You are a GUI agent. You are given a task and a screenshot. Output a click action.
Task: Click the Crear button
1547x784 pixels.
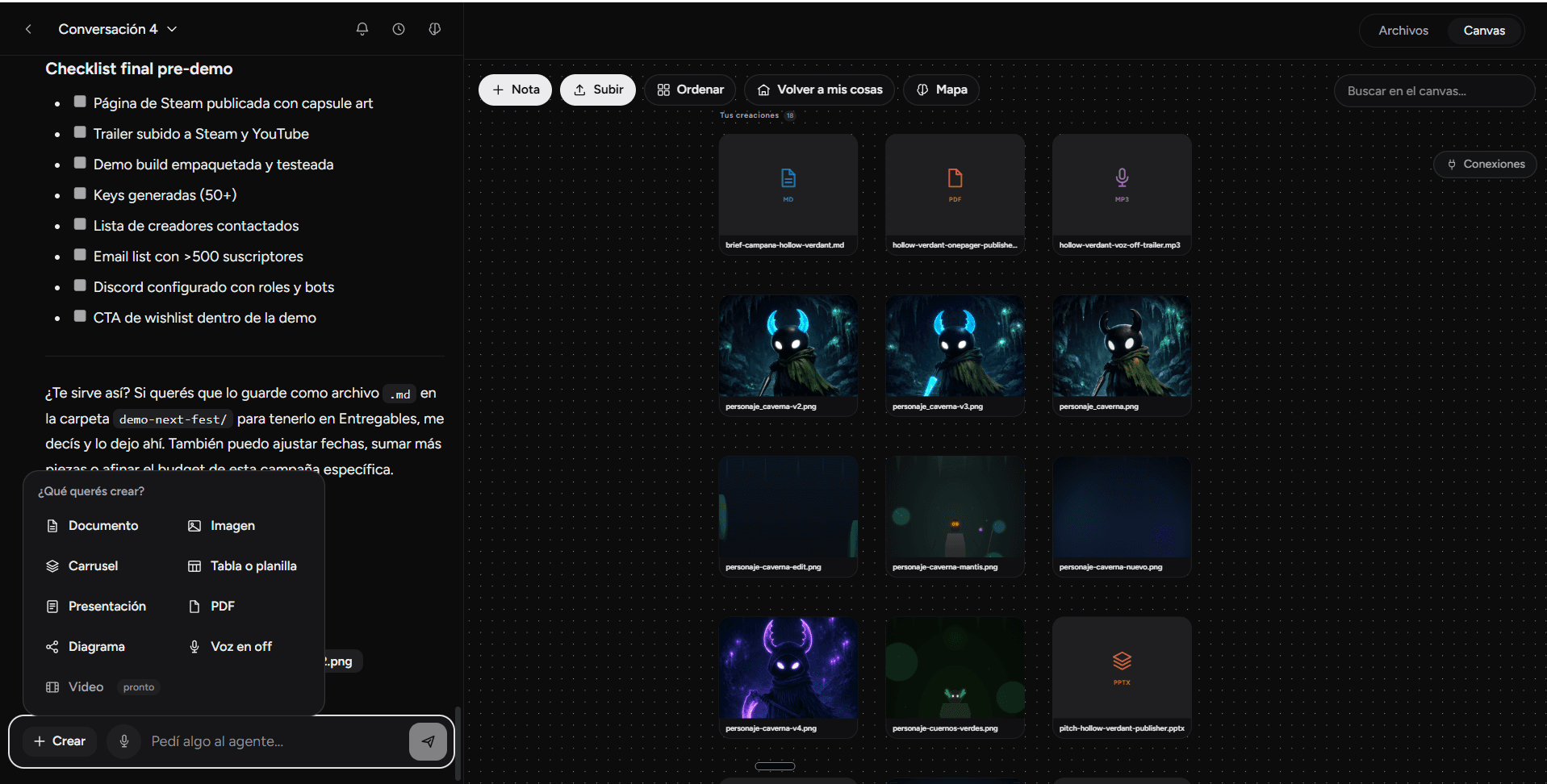pyautogui.click(x=60, y=741)
